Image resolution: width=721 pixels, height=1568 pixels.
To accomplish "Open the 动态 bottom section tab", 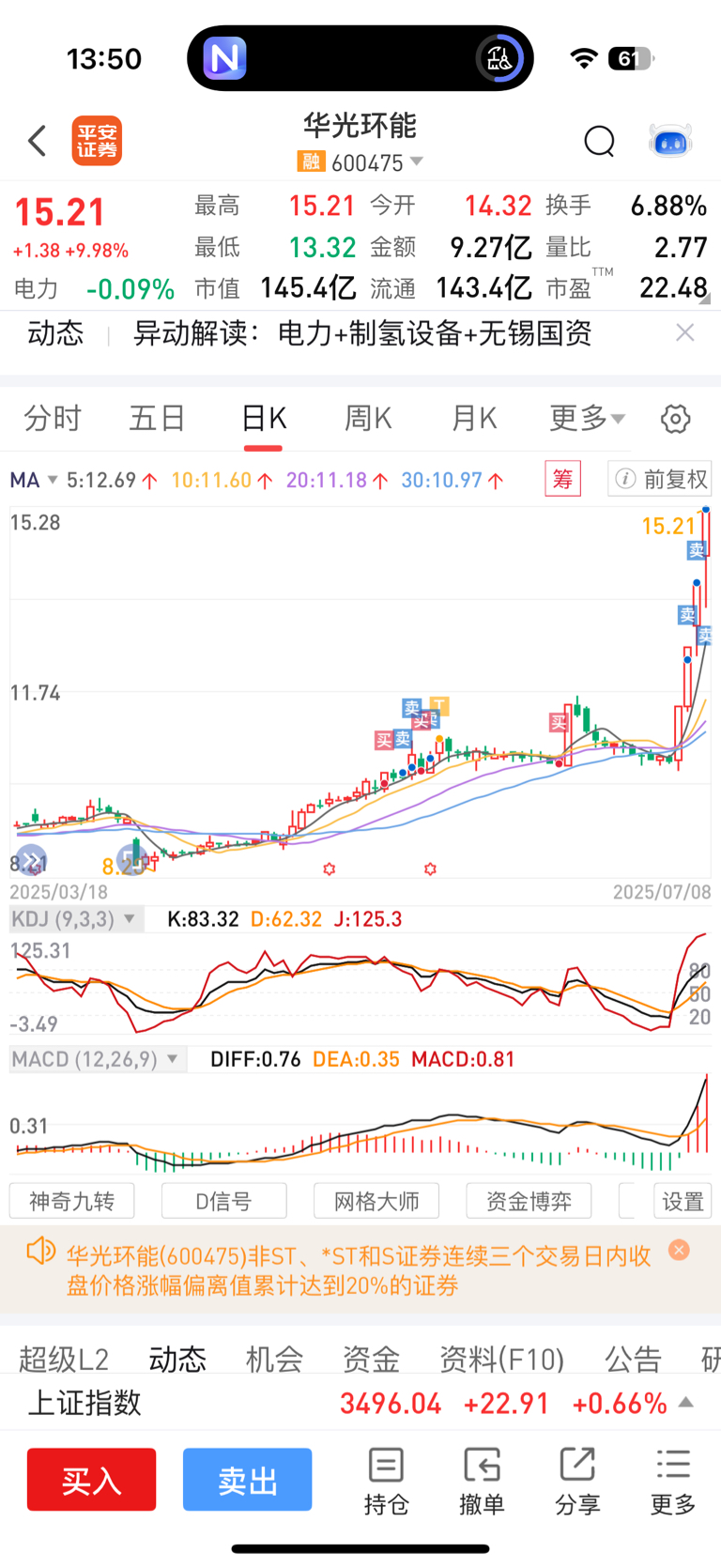I will pos(177,1359).
